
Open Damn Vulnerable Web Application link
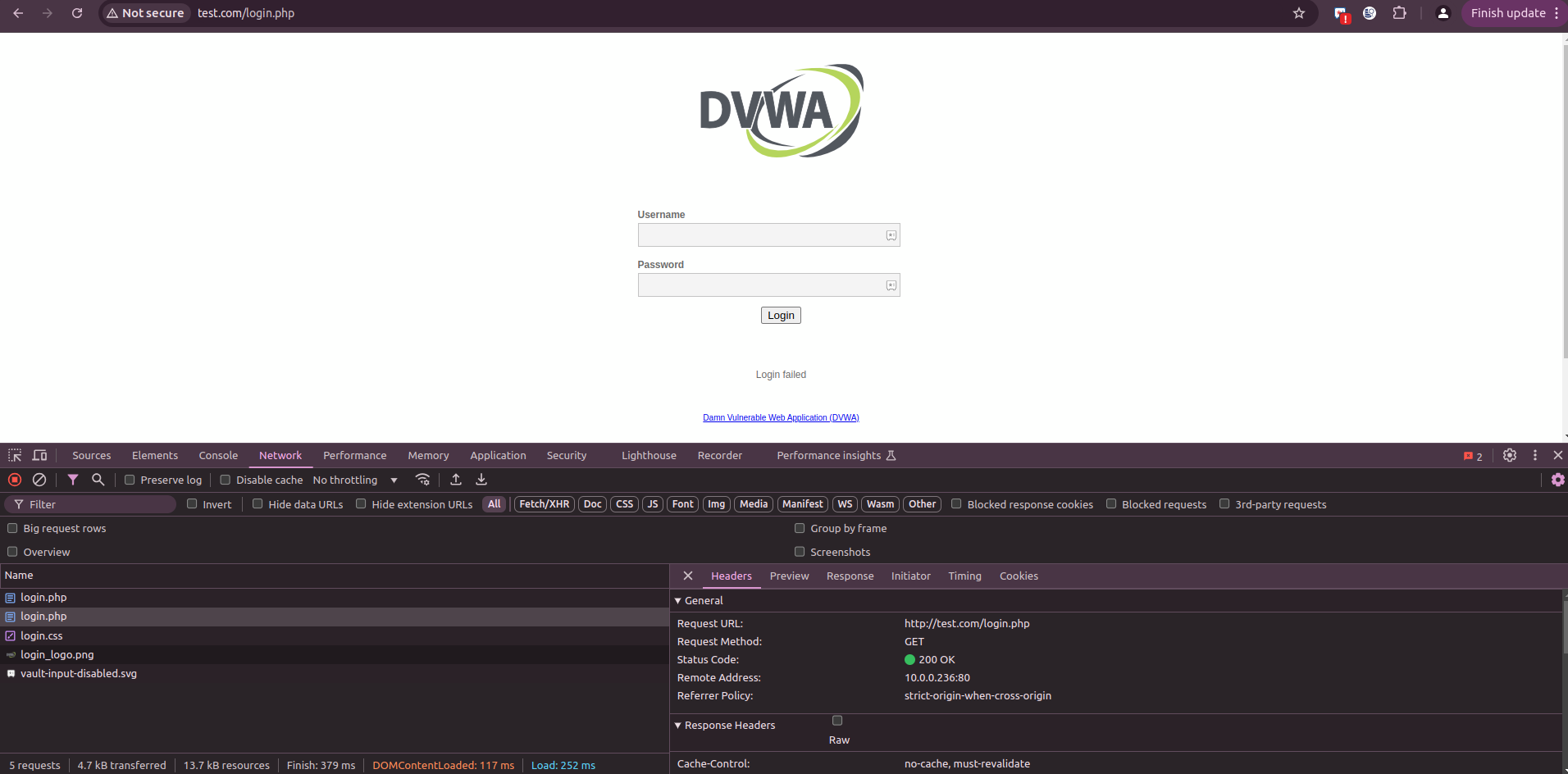point(781,417)
